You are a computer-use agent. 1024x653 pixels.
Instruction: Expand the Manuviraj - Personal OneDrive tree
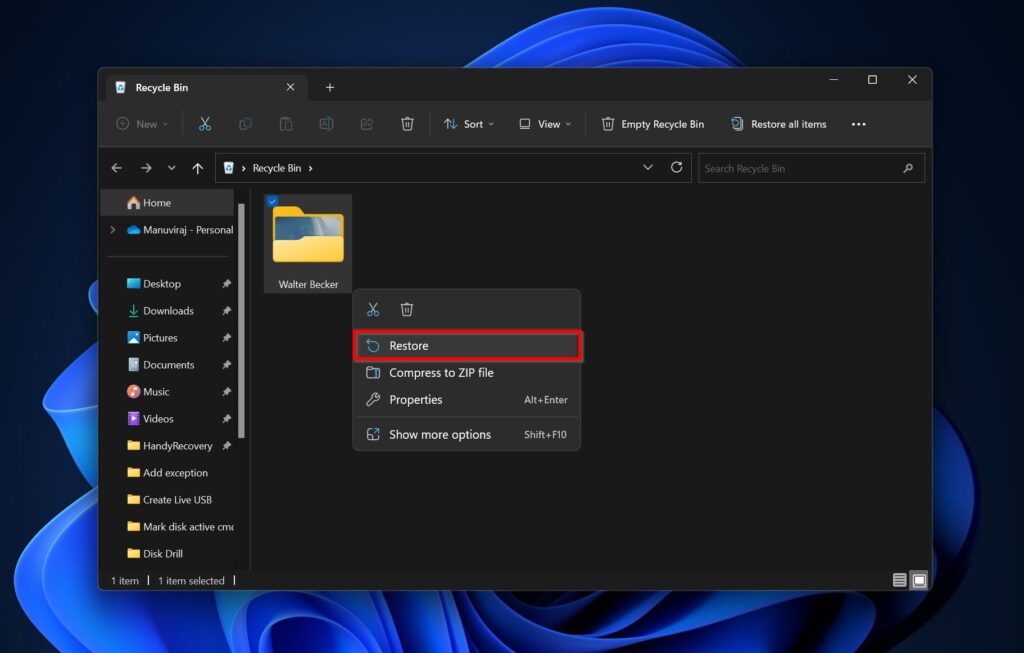coord(112,230)
